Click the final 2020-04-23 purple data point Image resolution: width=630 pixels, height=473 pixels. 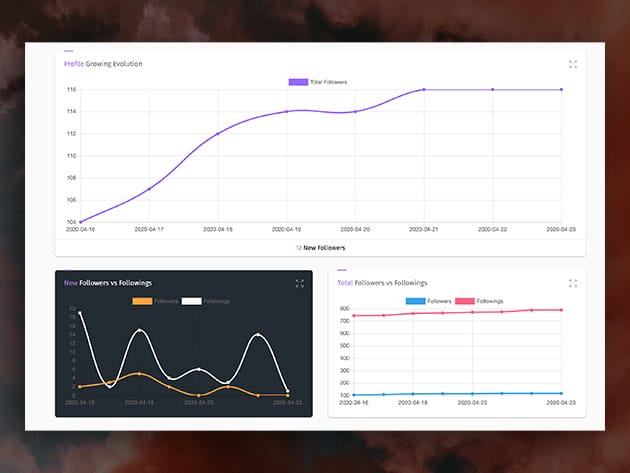point(561,90)
